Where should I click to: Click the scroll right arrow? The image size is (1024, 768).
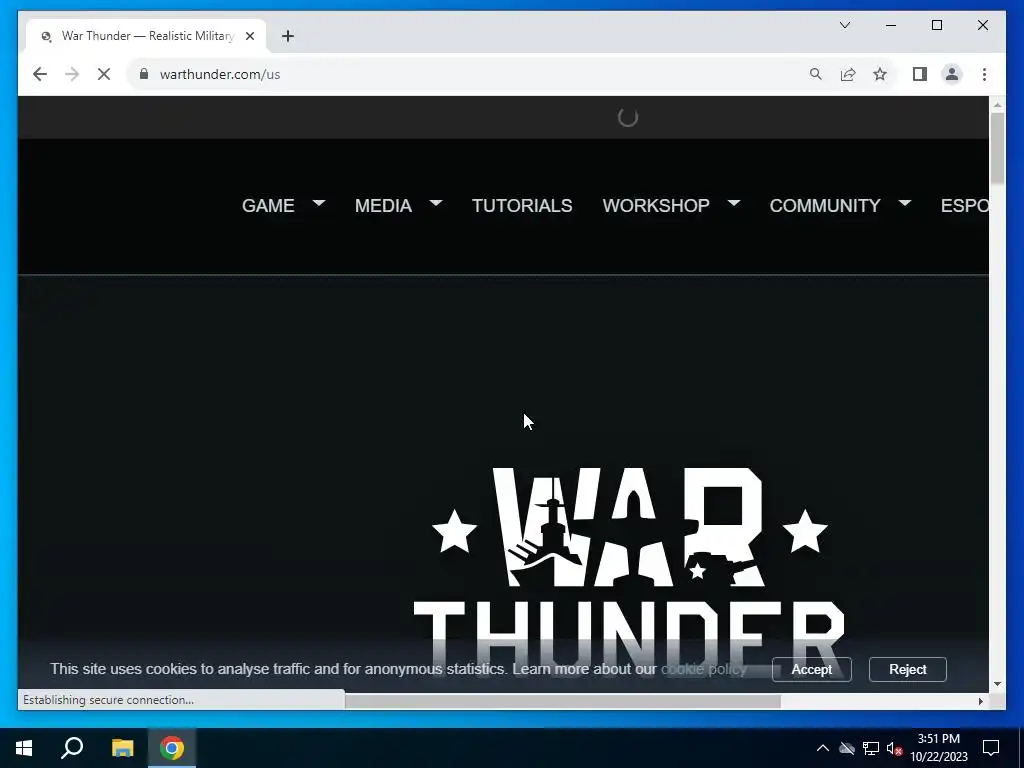[x=981, y=701]
